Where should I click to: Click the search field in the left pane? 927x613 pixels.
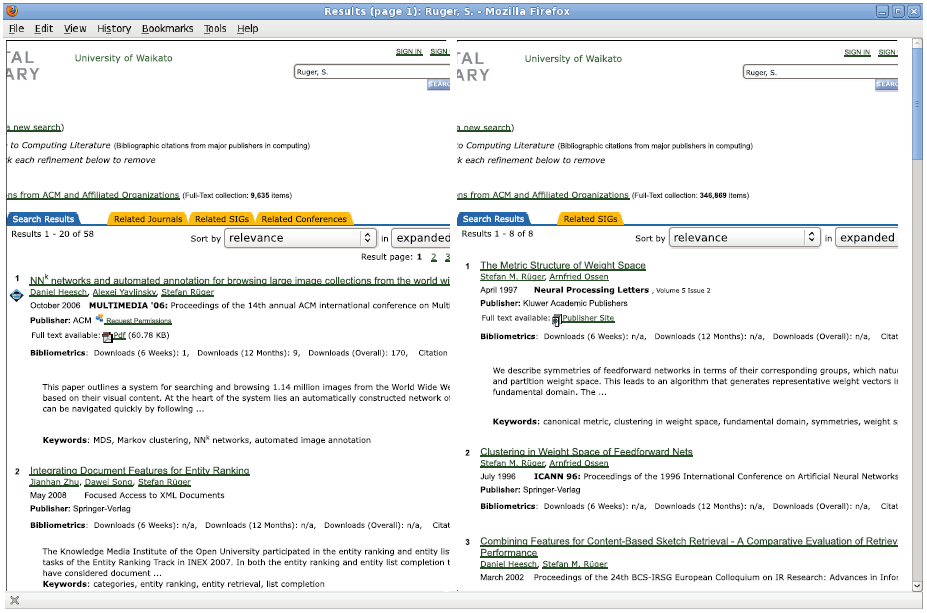(x=372, y=72)
